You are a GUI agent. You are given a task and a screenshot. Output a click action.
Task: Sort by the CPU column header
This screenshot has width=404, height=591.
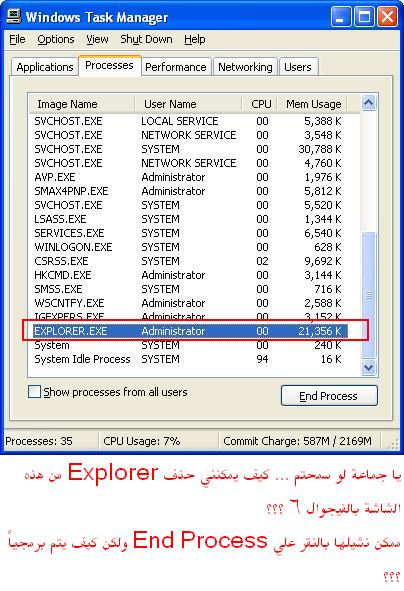(x=260, y=104)
